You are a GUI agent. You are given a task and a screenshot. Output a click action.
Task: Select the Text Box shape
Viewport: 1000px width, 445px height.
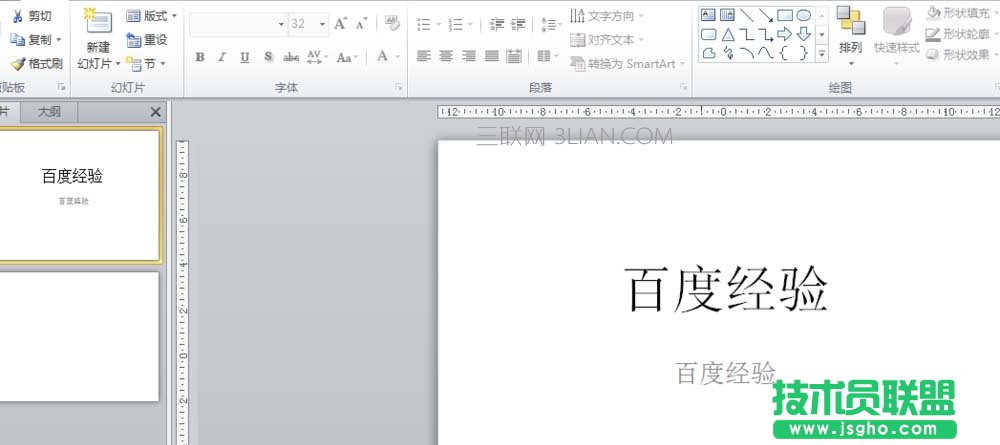tap(709, 15)
